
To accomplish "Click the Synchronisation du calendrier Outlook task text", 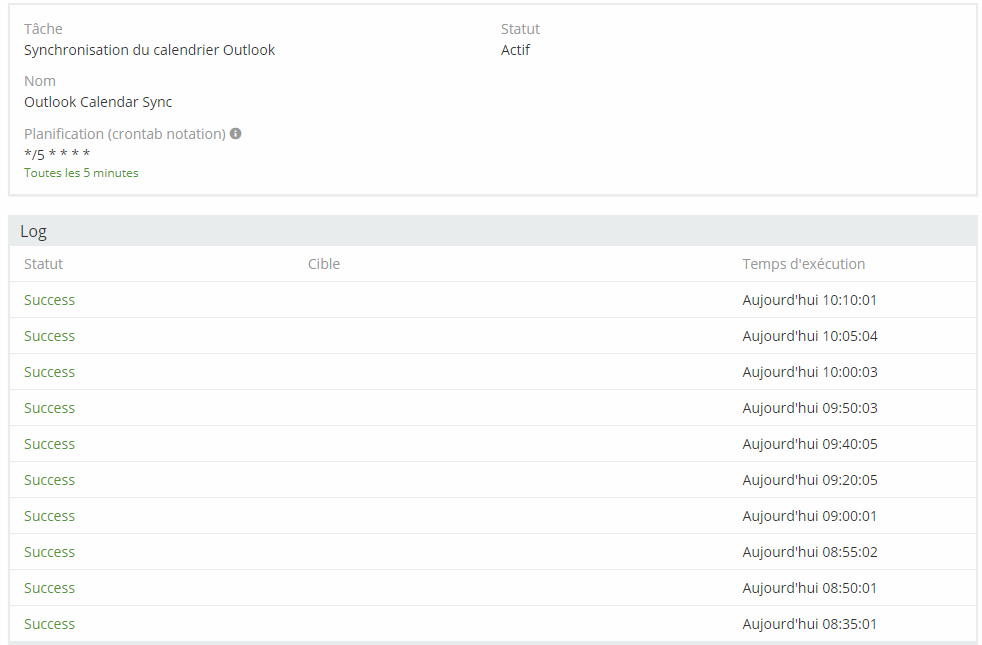I will (149, 50).
